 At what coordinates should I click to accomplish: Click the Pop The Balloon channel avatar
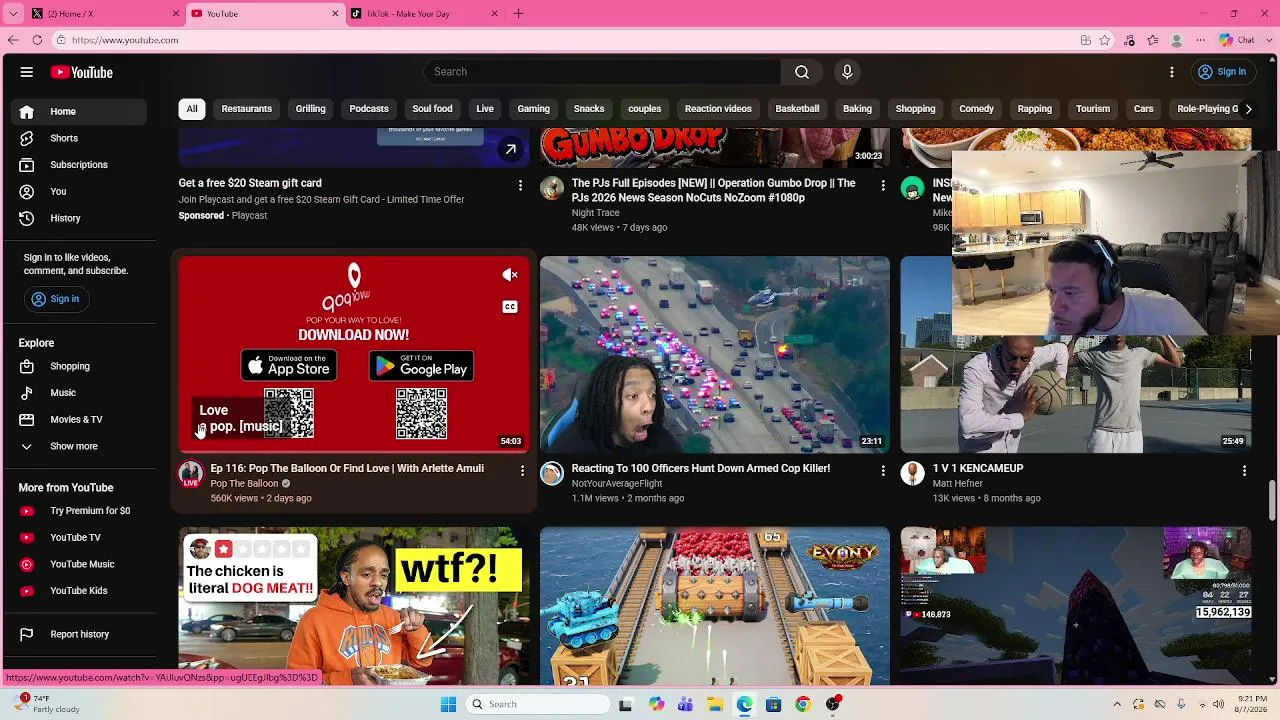click(x=190, y=474)
